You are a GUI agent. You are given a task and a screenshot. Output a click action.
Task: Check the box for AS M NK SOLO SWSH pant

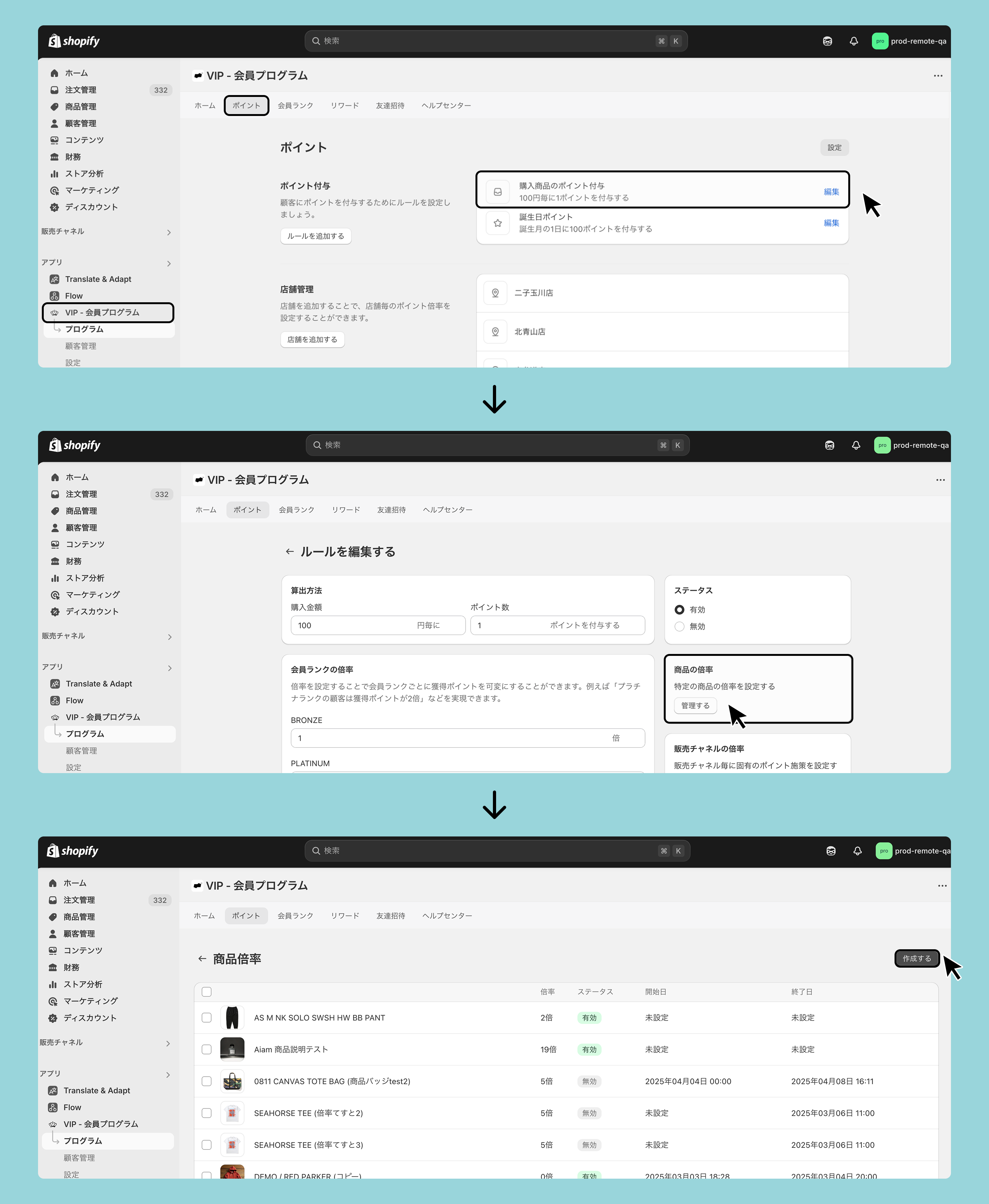(207, 1018)
